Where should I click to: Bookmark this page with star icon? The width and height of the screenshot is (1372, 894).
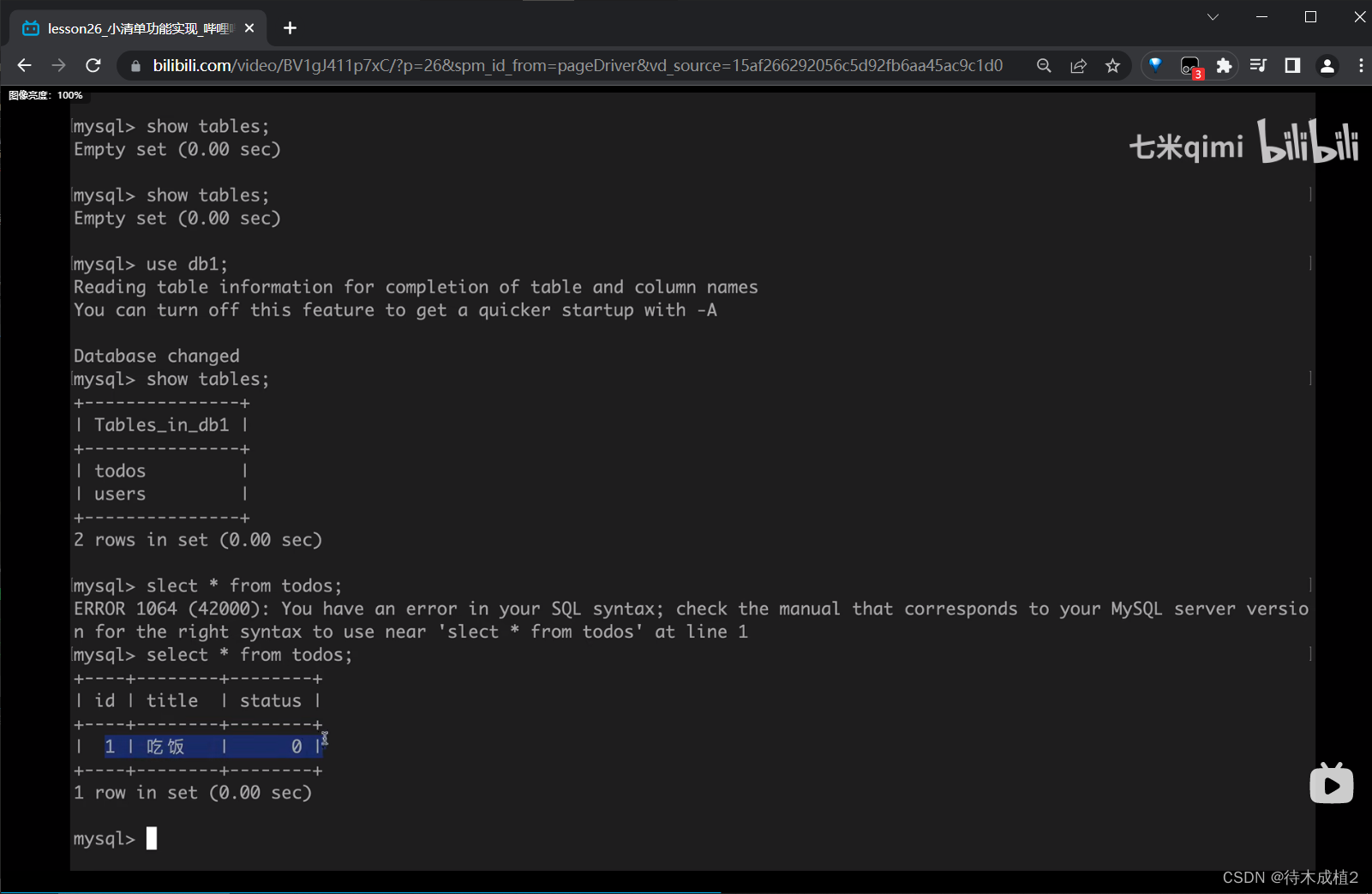pos(1112,66)
